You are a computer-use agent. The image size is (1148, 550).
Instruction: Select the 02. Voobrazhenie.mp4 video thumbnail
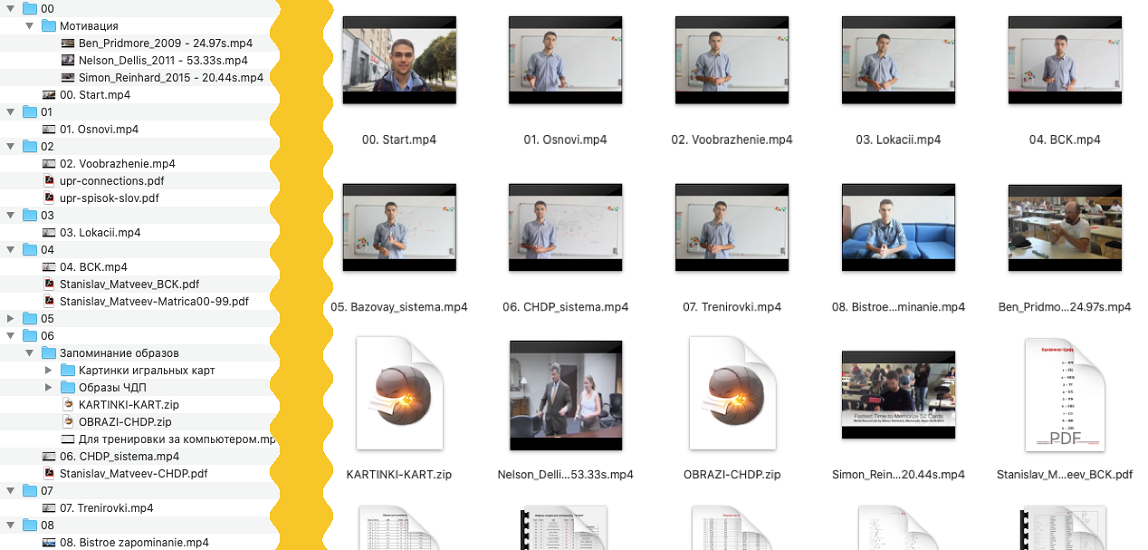[732, 60]
